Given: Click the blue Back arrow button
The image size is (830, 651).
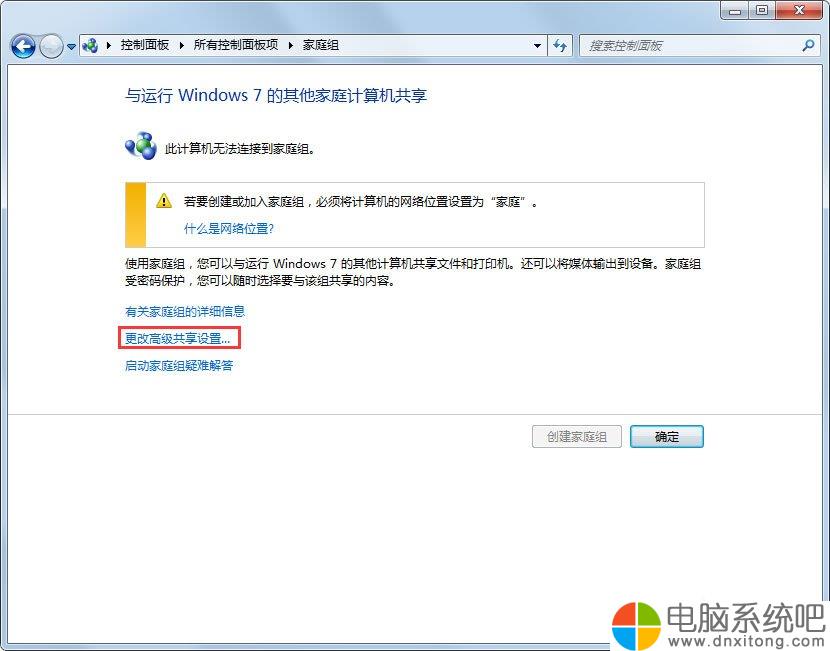Looking at the screenshot, I should [x=23, y=47].
